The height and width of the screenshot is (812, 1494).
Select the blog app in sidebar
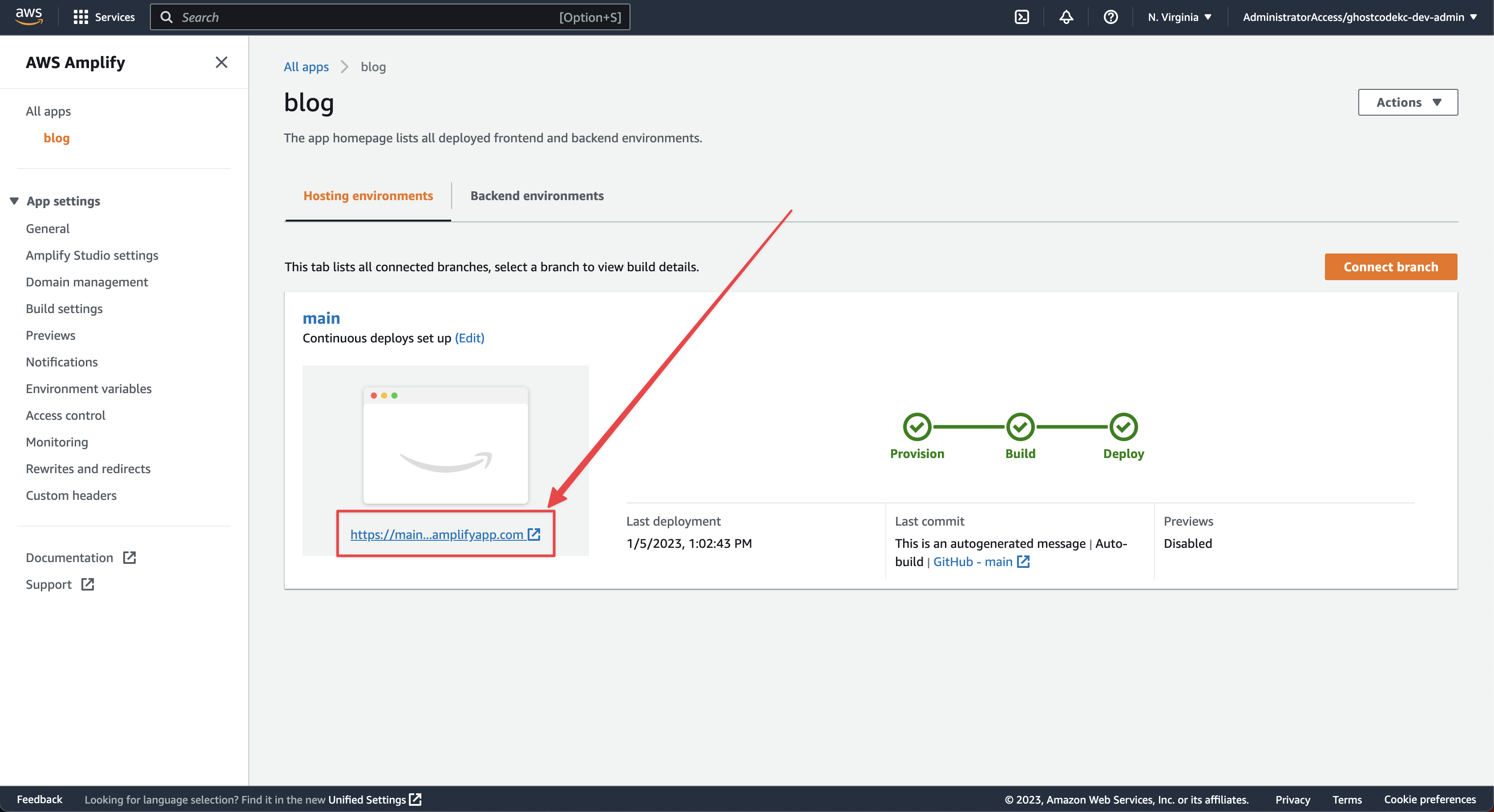[57, 138]
